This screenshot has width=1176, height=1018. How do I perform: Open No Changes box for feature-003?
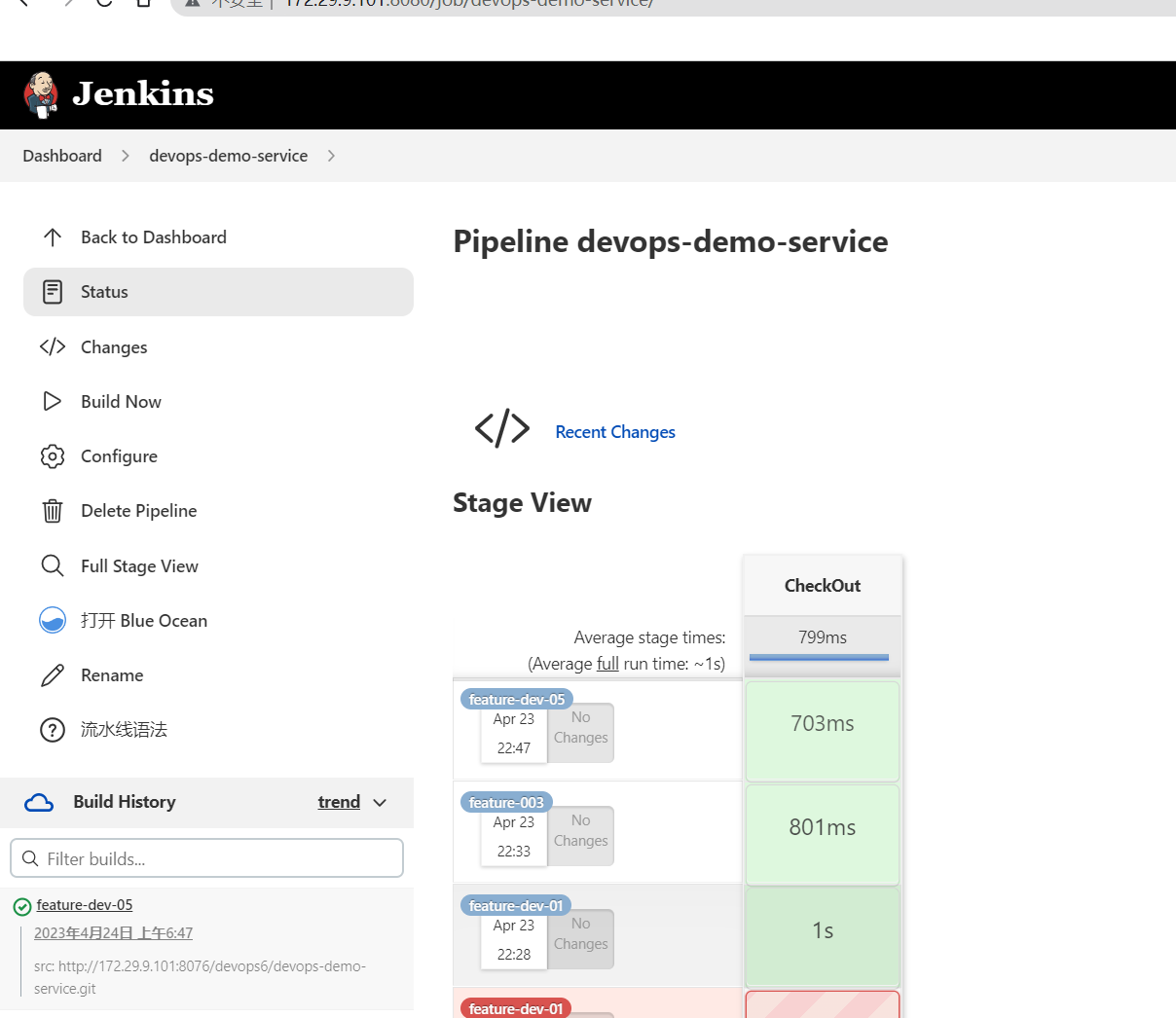[581, 835]
